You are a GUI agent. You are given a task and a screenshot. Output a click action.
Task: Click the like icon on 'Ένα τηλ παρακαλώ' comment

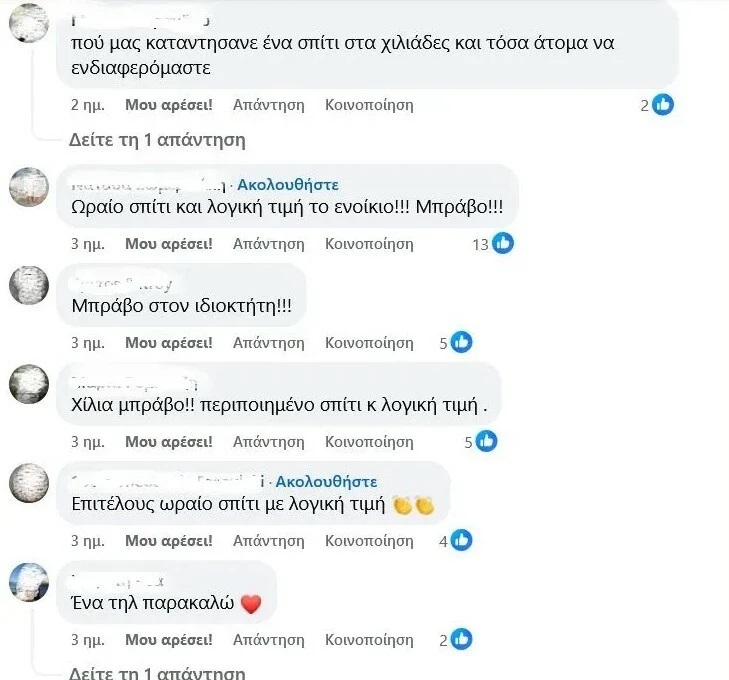[x=461, y=639]
